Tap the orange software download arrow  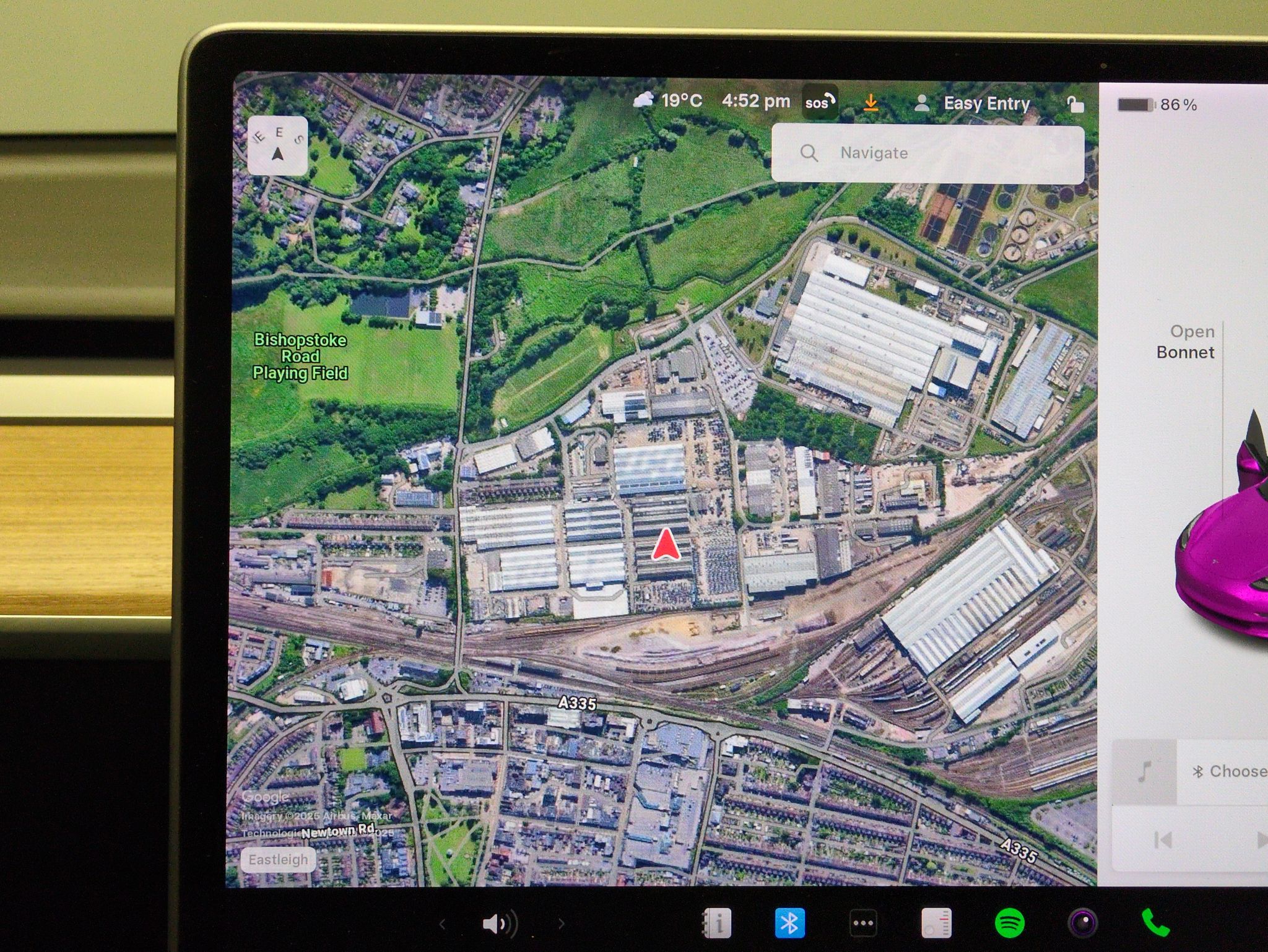point(871,103)
